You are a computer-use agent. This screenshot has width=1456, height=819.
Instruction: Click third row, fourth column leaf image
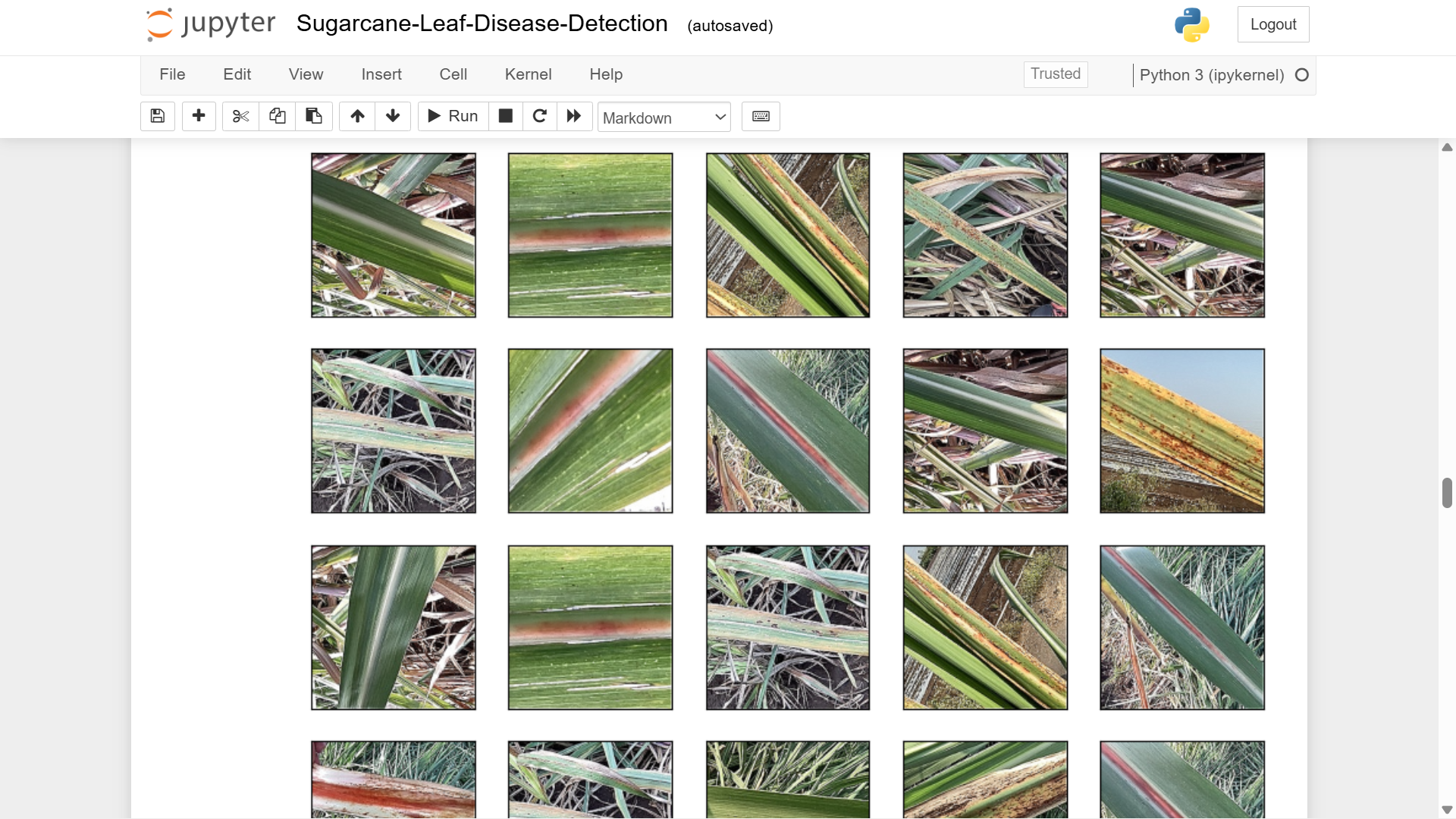point(985,628)
